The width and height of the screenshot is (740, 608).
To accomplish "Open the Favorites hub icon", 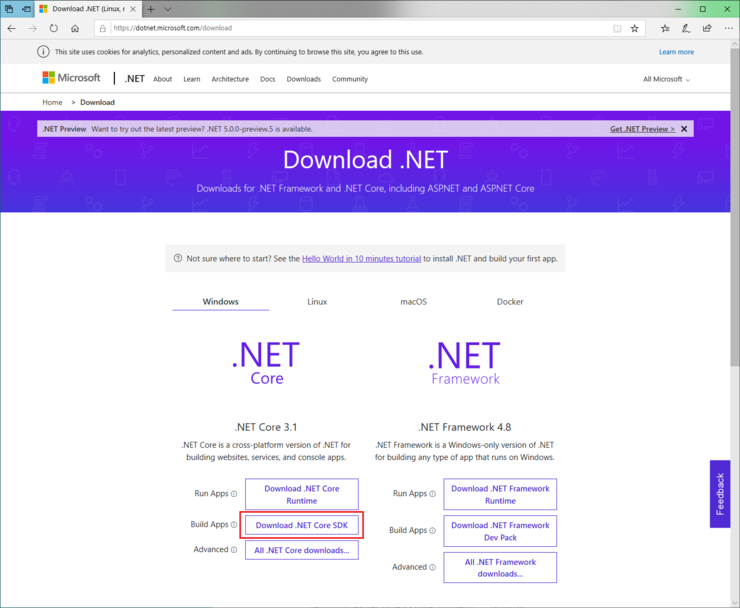I will [x=665, y=28].
